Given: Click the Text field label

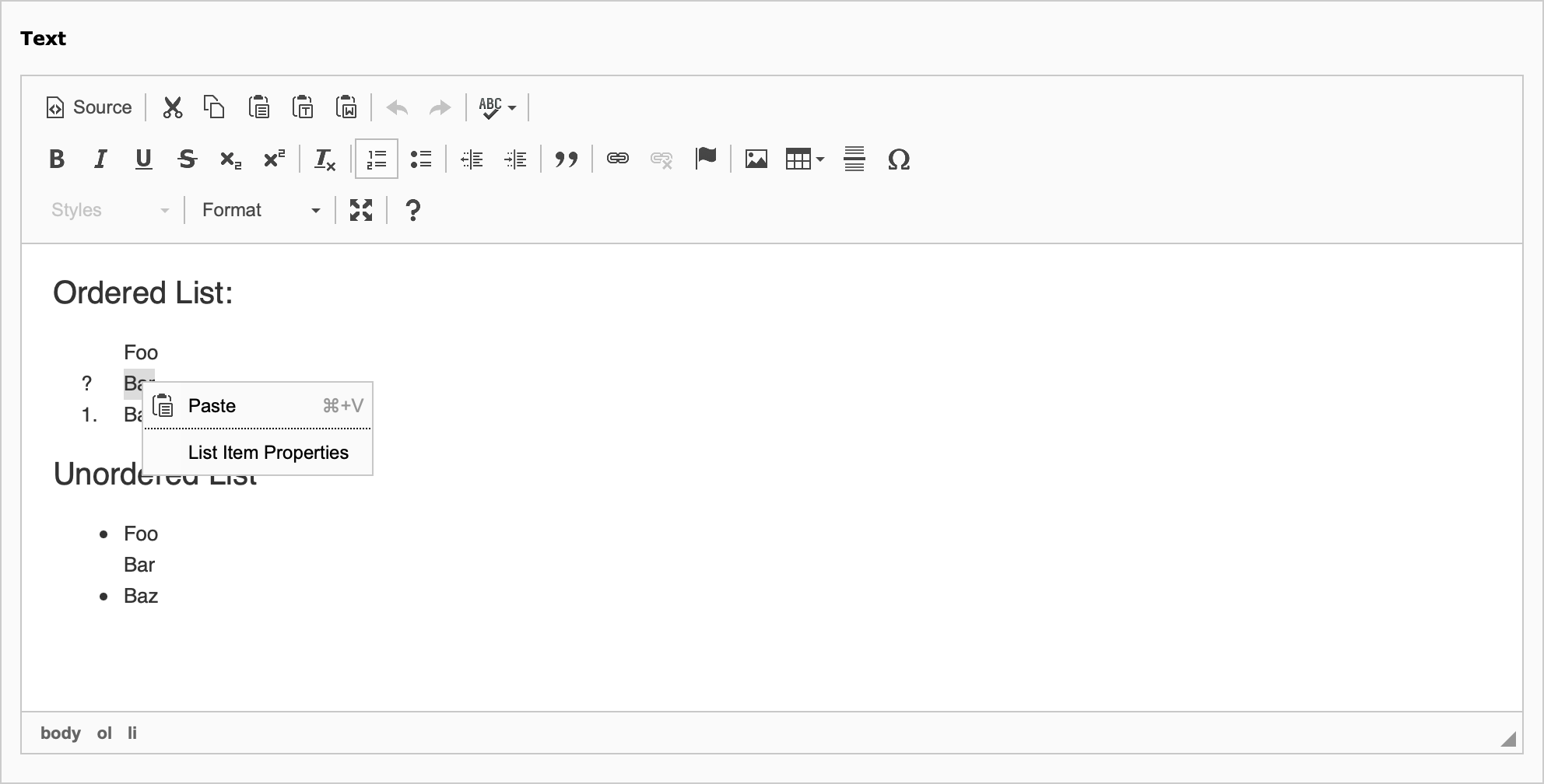Looking at the screenshot, I should coord(44,38).
